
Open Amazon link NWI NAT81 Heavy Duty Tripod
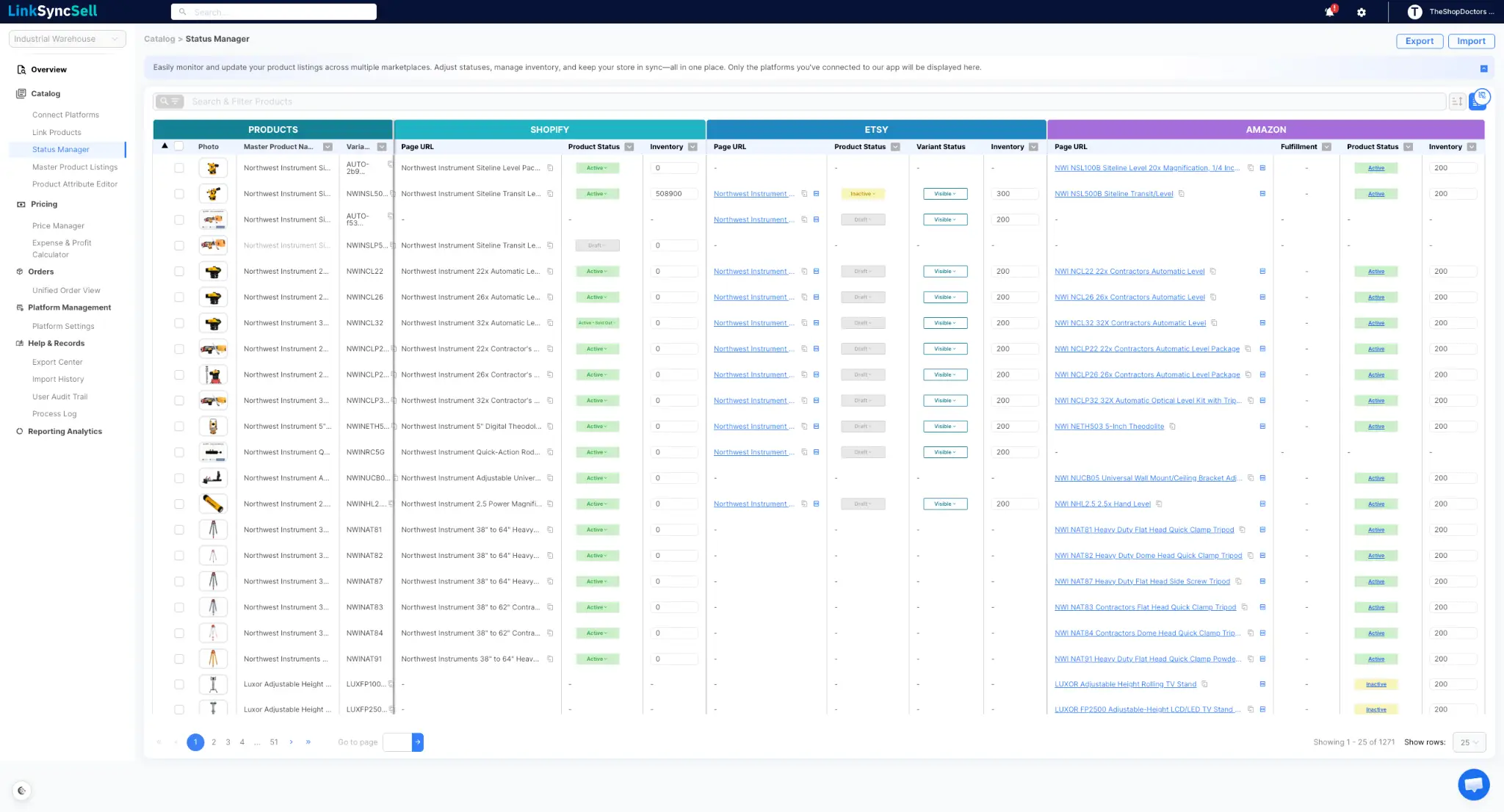pos(1144,530)
